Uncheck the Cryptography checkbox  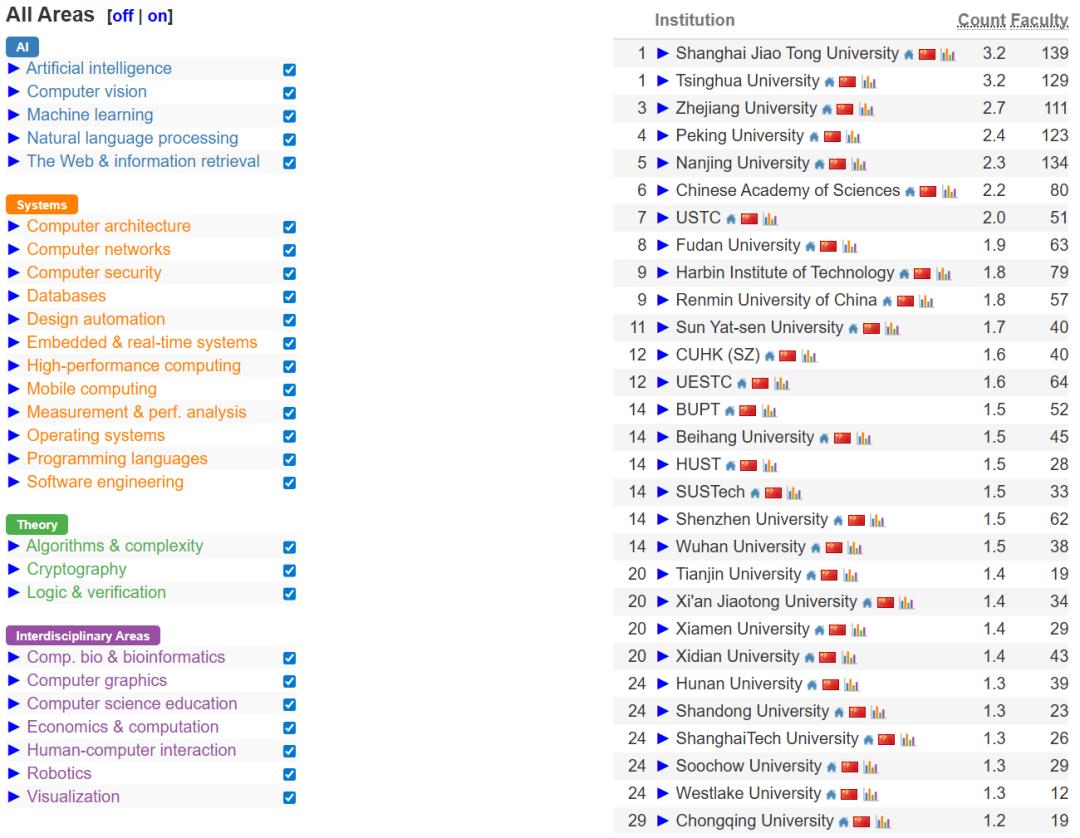[x=289, y=571]
